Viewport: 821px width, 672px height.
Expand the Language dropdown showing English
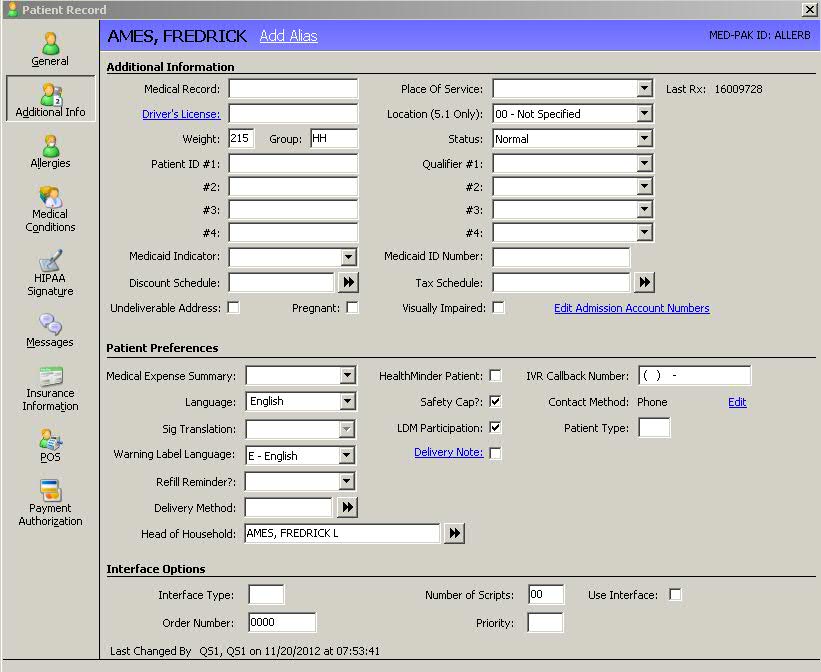[347, 401]
